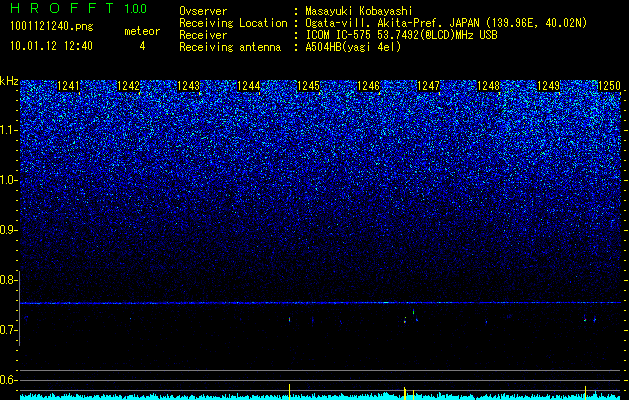
Task: Click the Receiving antenna label
Action: pyautogui.click(x=230, y=47)
